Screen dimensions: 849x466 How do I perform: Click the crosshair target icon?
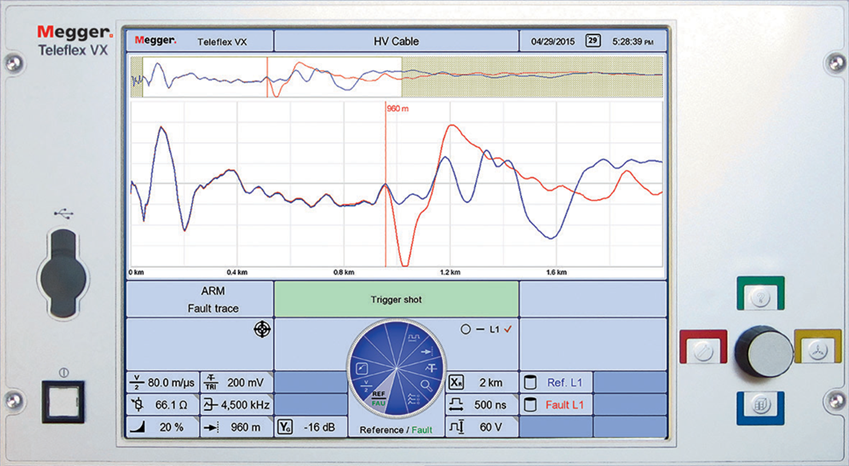click(262, 329)
